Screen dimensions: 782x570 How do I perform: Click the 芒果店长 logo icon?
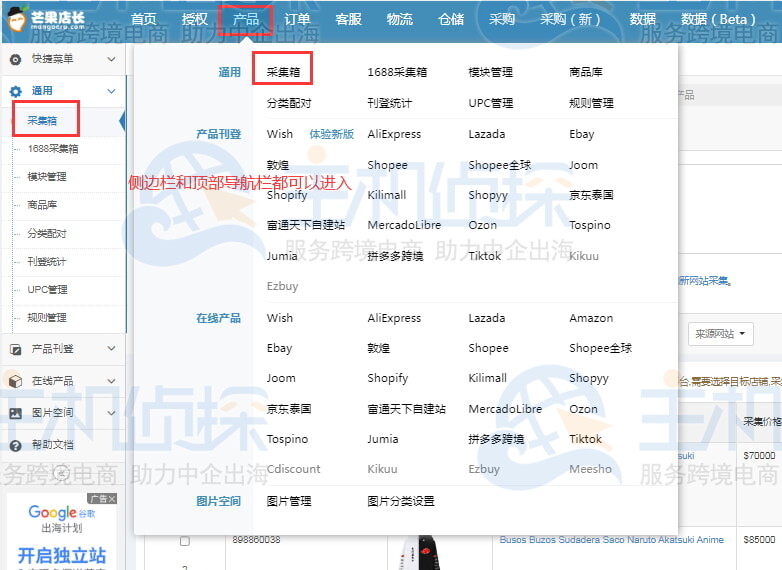(x=17, y=19)
